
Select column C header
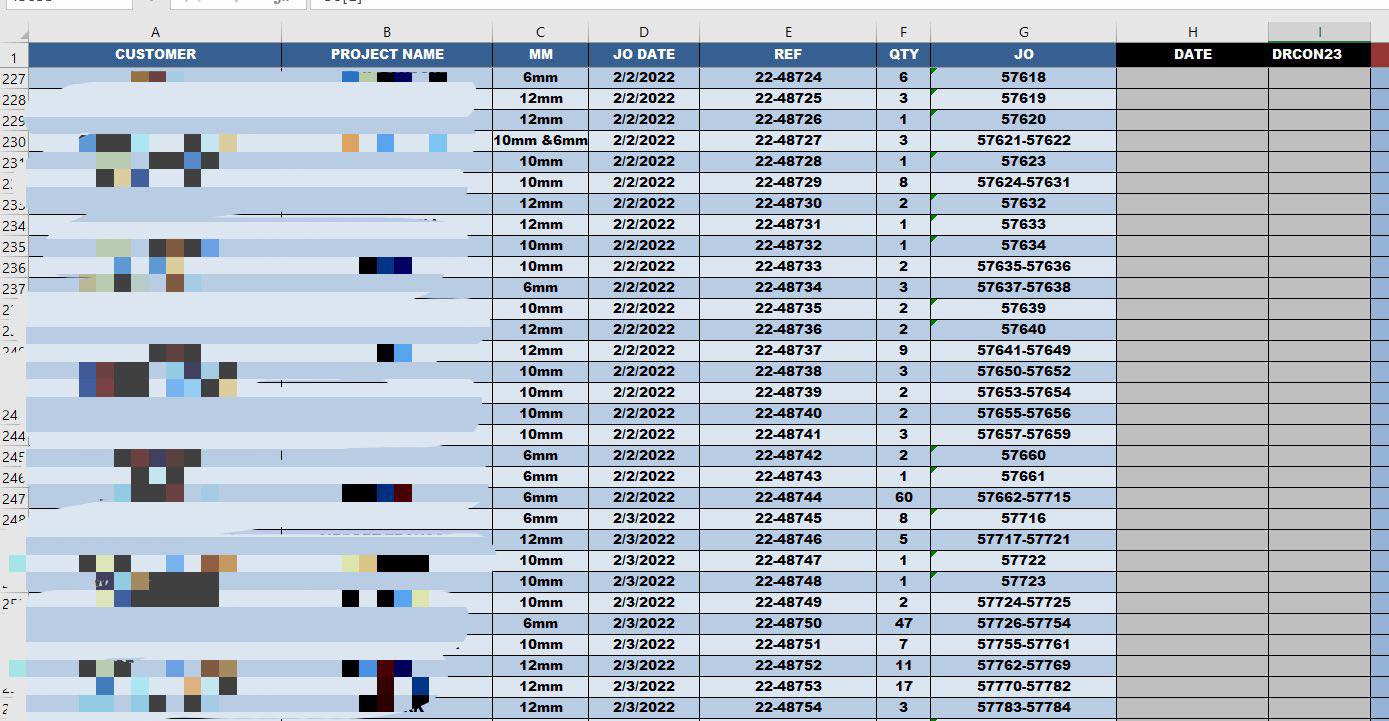point(540,32)
